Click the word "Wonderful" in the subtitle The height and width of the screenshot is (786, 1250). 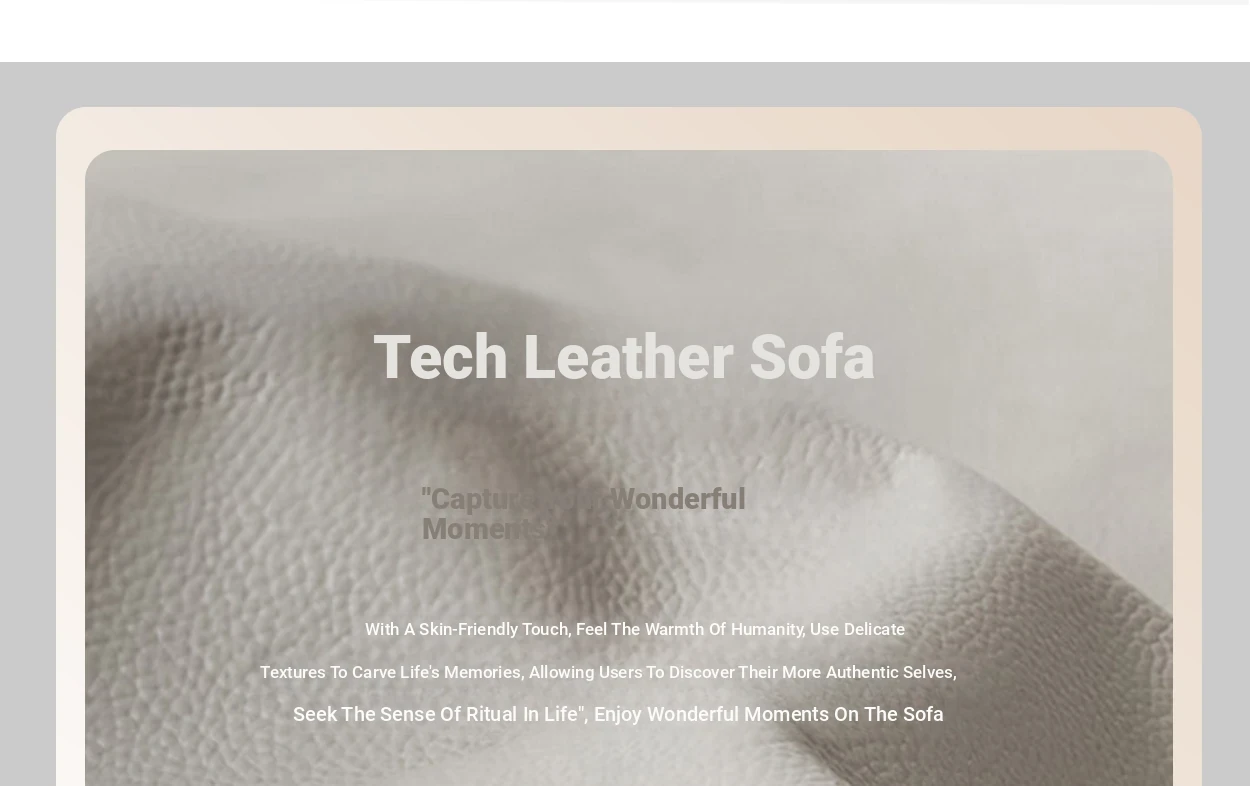[x=677, y=499]
